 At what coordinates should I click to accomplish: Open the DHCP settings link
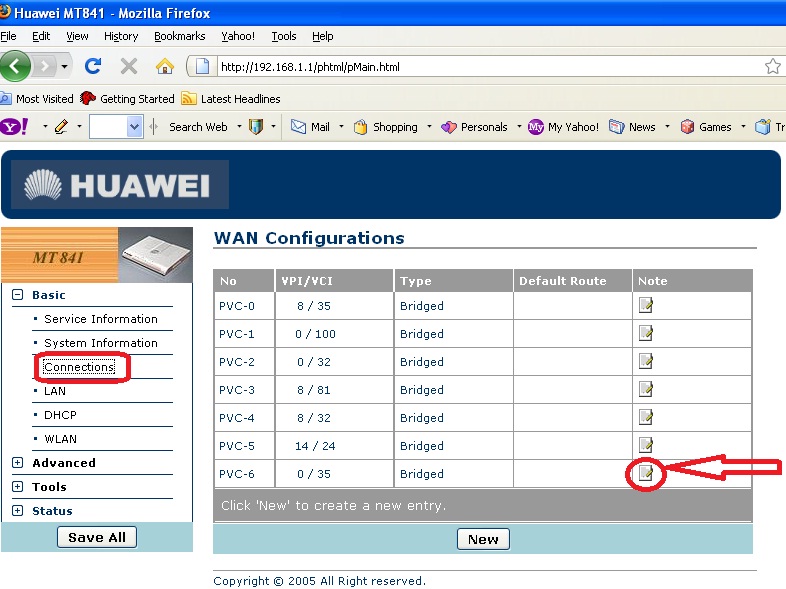(x=60, y=415)
